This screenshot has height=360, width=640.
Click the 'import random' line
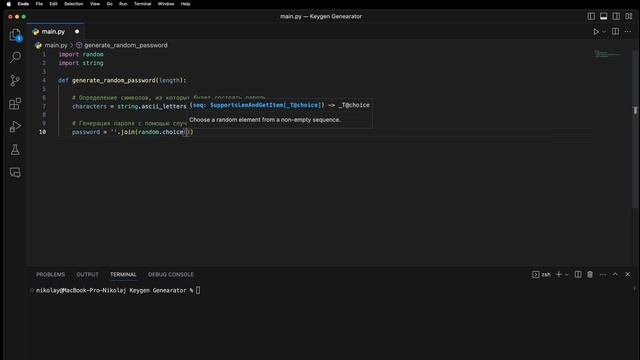coord(81,54)
